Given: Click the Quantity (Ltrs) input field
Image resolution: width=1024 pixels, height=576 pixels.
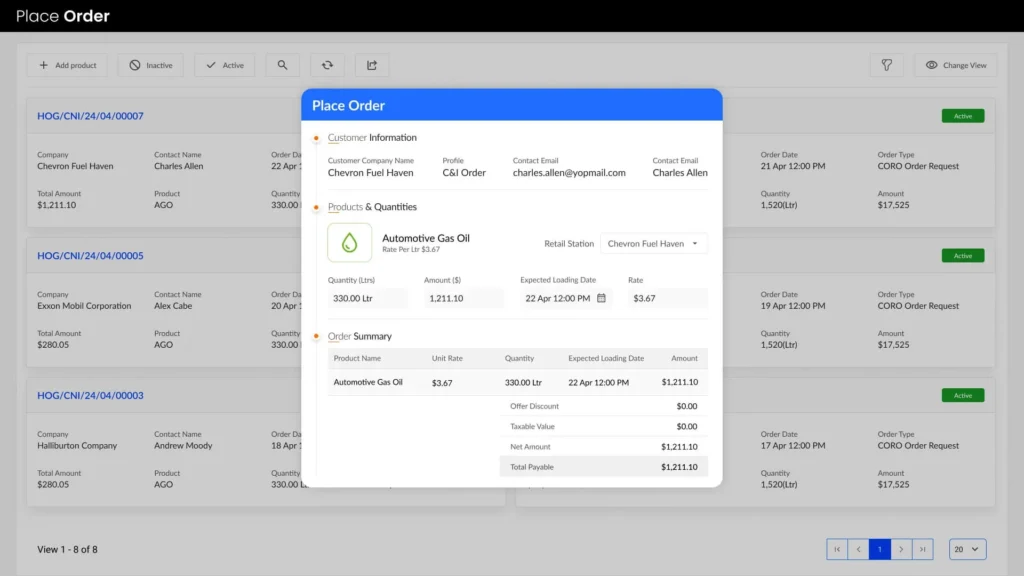Looking at the screenshot, I should coord(367,298).
